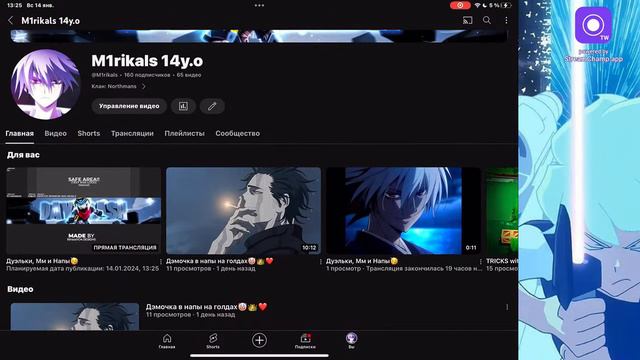Open the Сообщество tab
Screen dimensions: 640x360
click(238, 133)
